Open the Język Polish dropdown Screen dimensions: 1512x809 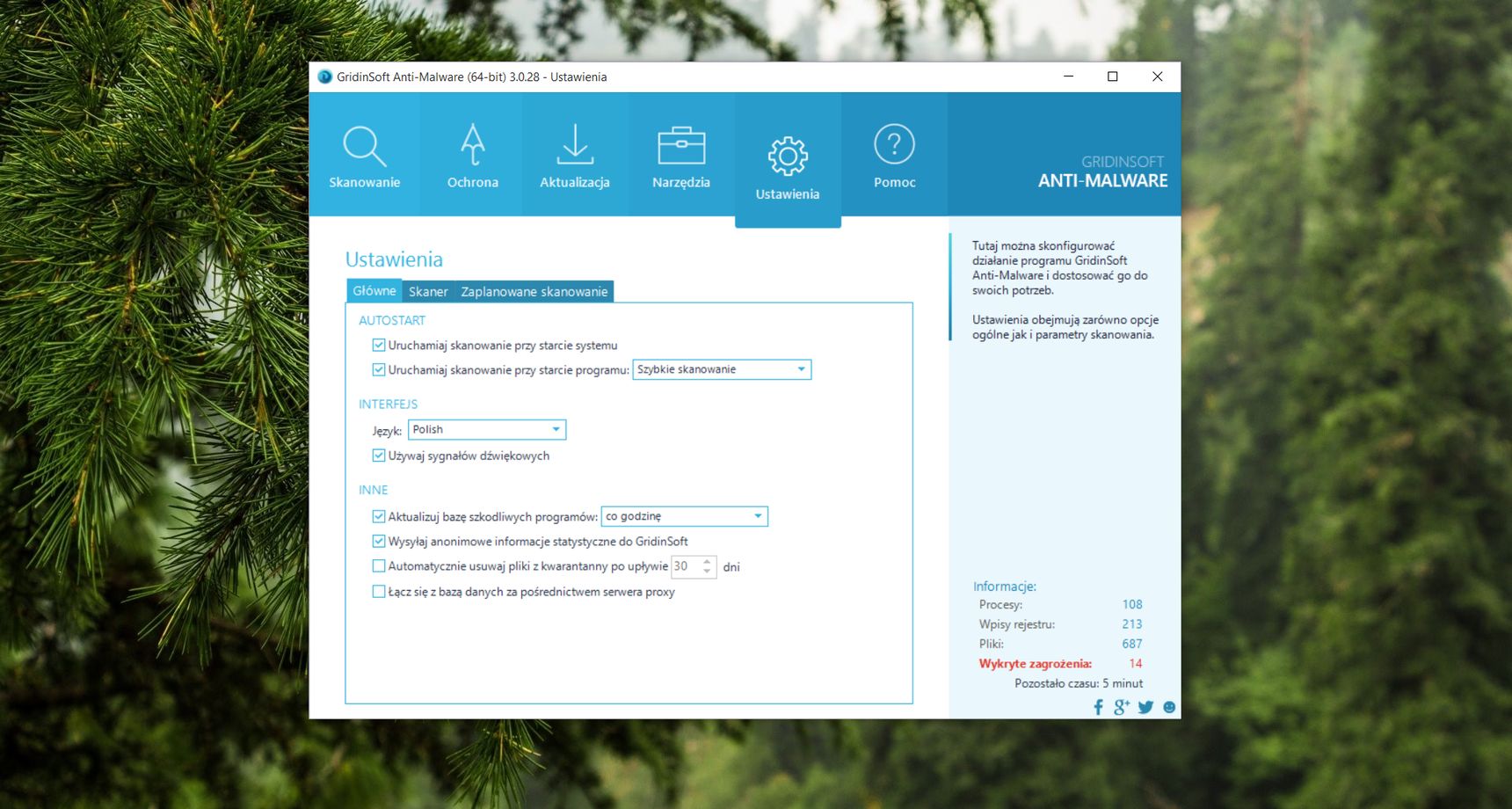[x=487, y=429]
